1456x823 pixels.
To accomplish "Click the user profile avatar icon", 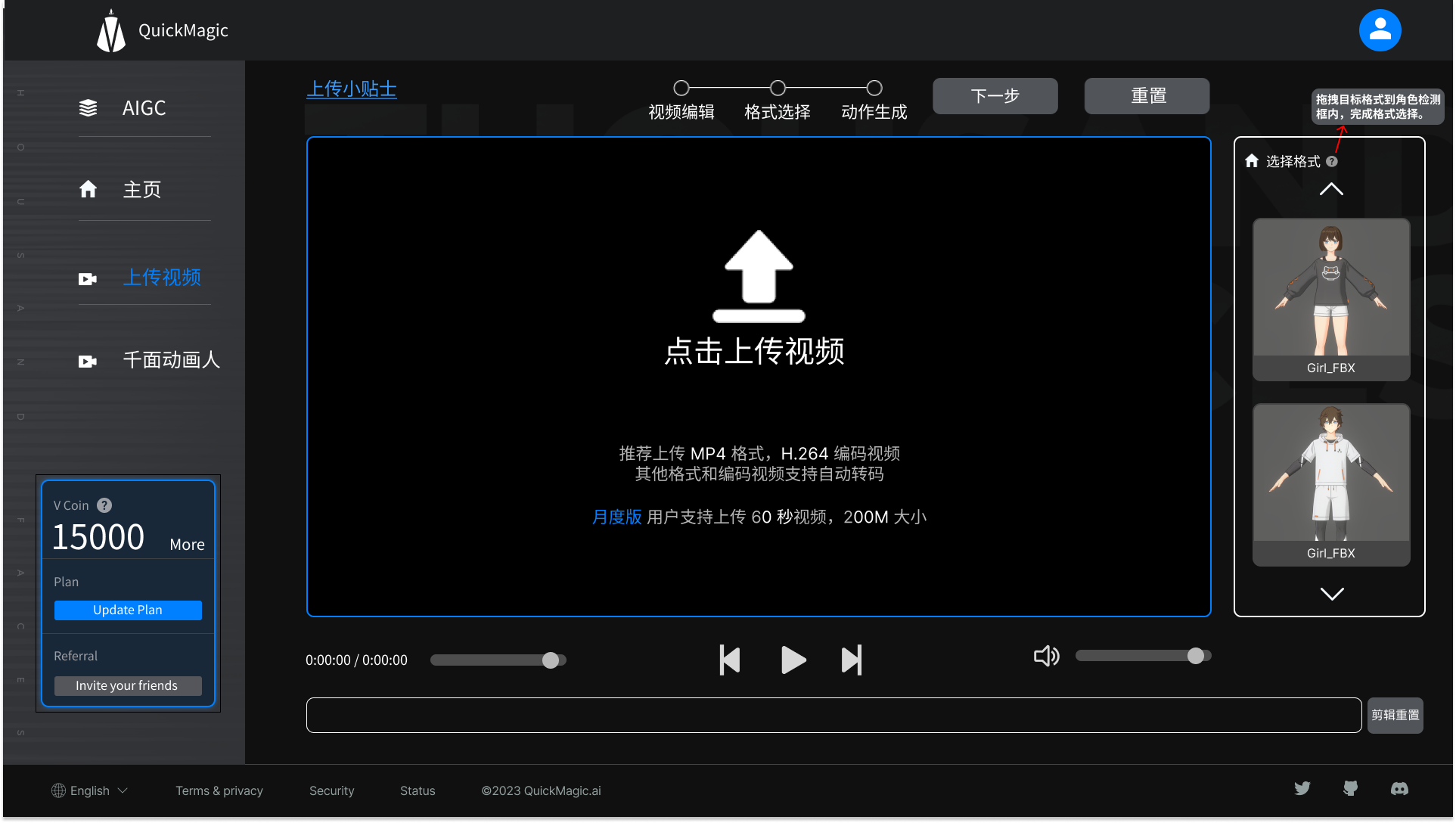I will click(1380, 30).
